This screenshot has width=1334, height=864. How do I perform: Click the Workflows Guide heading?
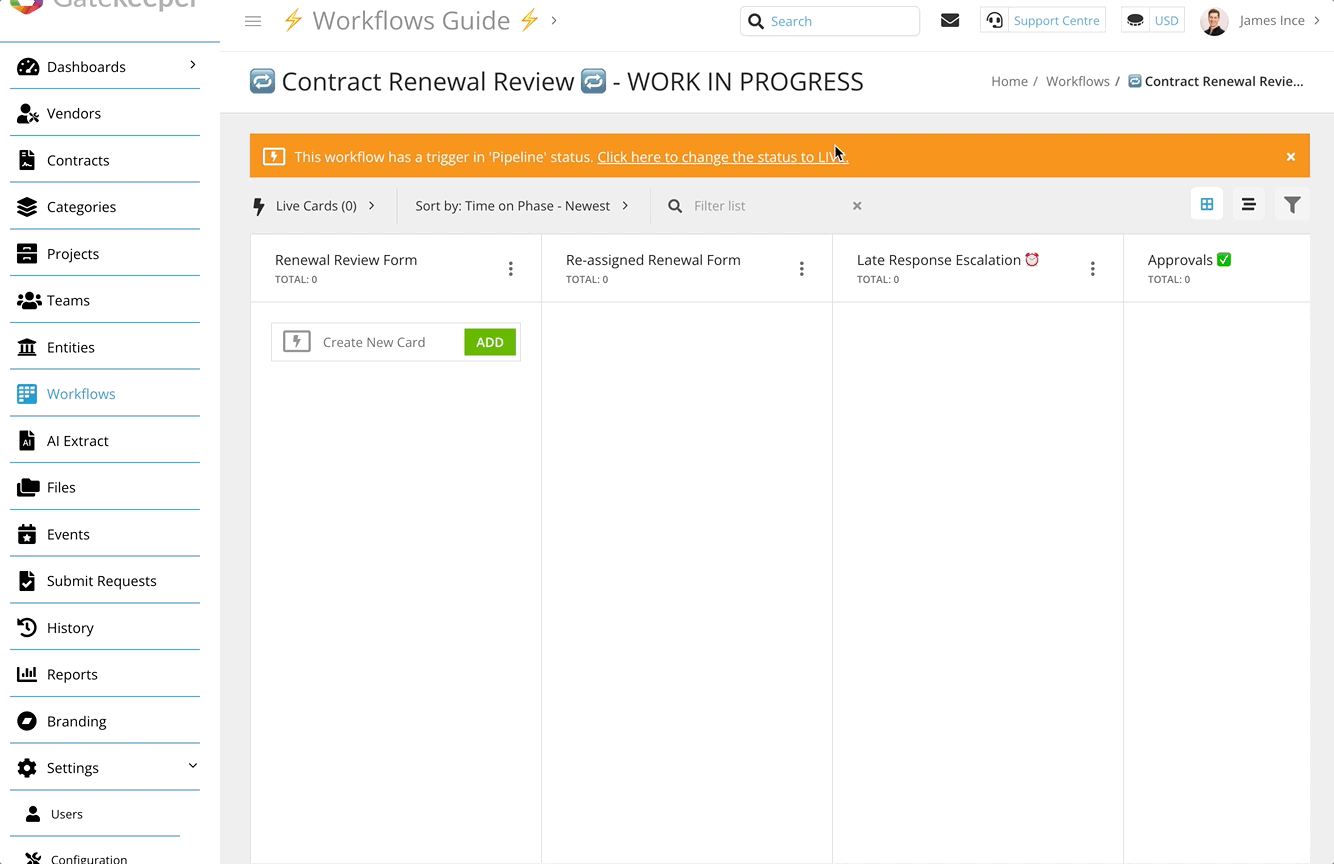[411, 20]
